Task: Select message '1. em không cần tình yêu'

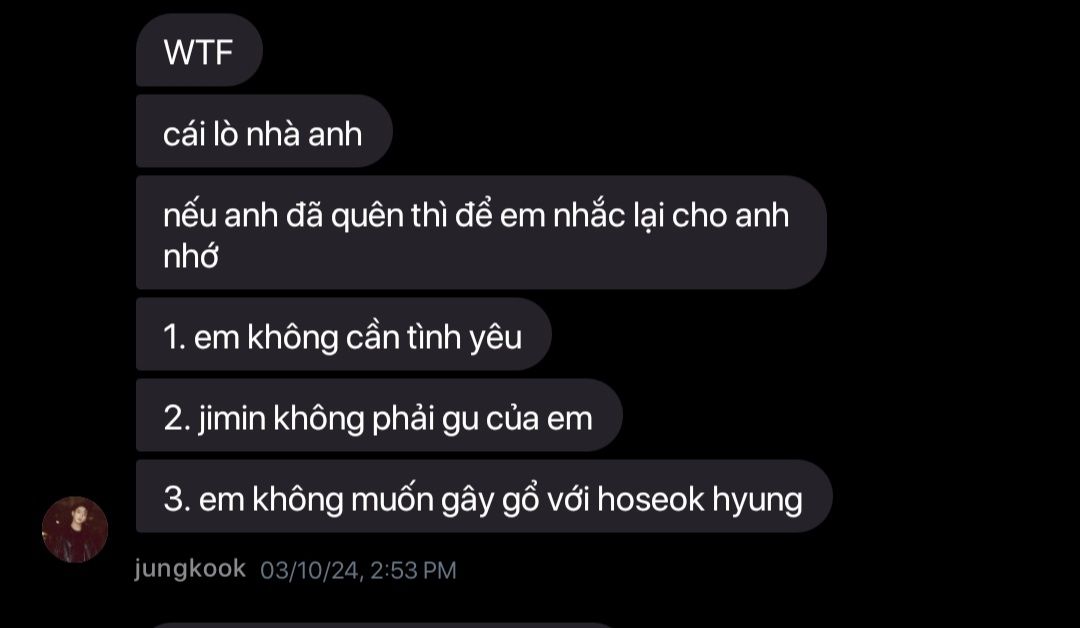Action: coord(344,335)
